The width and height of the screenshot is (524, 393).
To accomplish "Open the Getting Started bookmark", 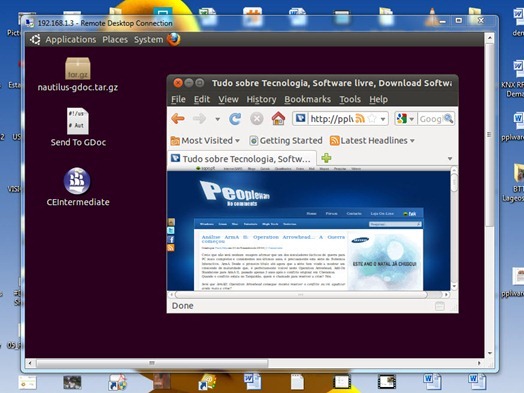I will coord(286,141).
